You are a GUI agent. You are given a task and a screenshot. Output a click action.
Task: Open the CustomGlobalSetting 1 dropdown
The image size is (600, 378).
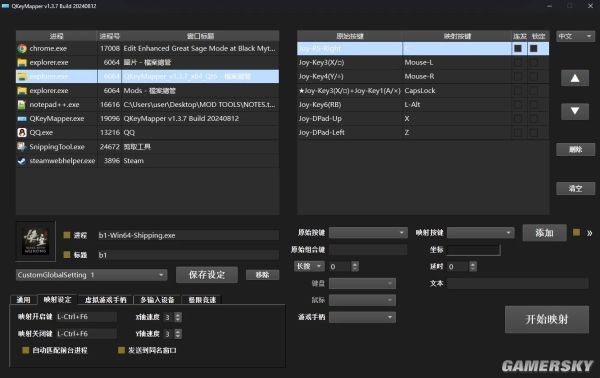[91, 275]
